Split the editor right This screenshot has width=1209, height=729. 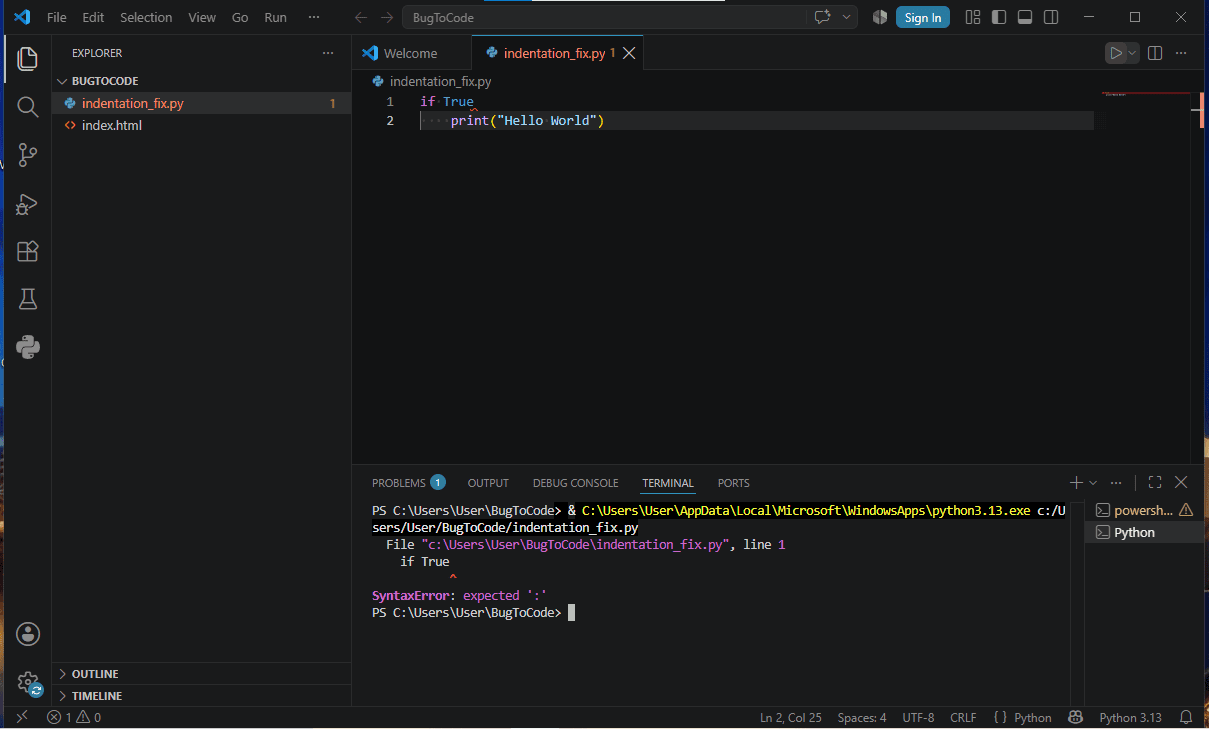(x=1155, y=53)
